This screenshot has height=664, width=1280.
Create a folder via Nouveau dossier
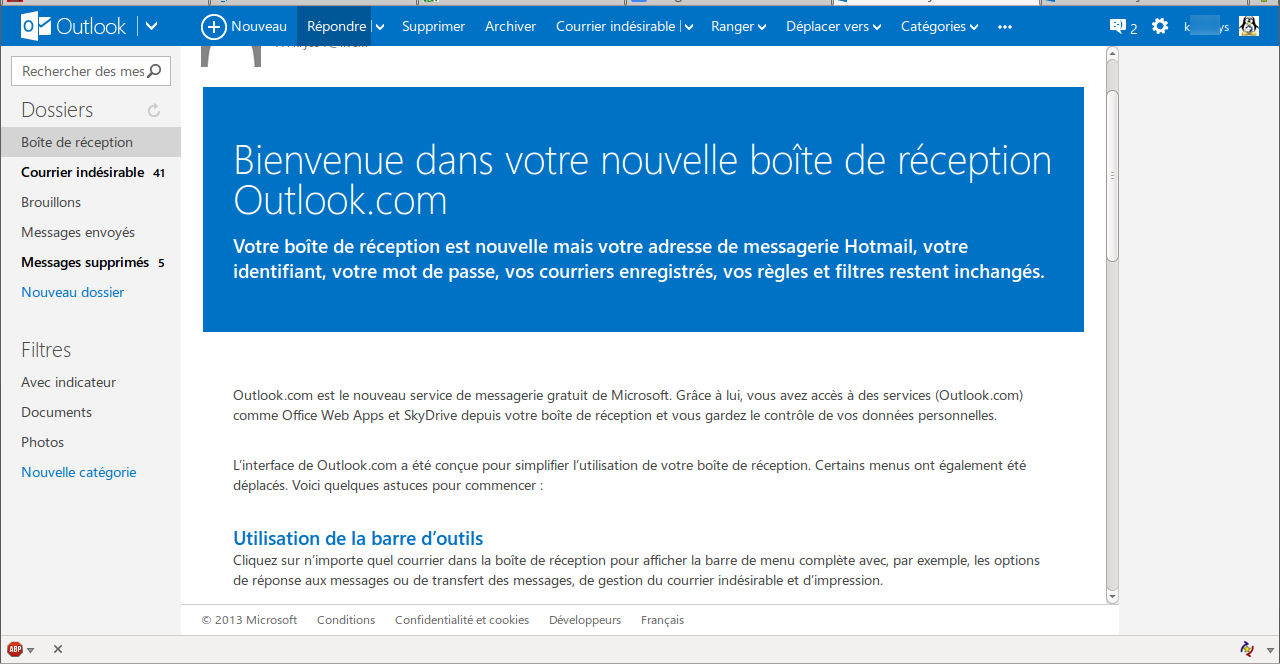point(73,292)
